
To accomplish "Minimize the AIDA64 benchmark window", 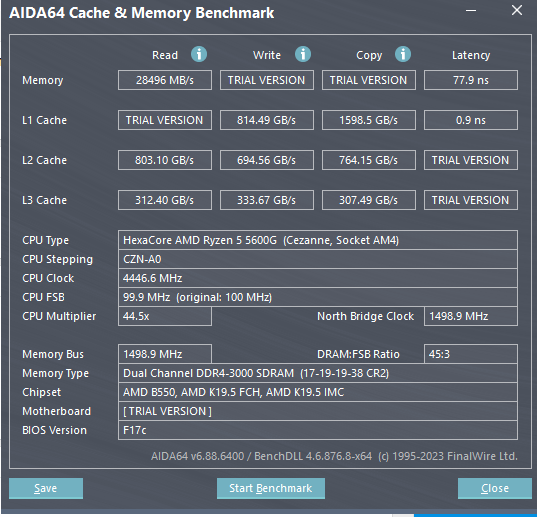I will 471,11.
